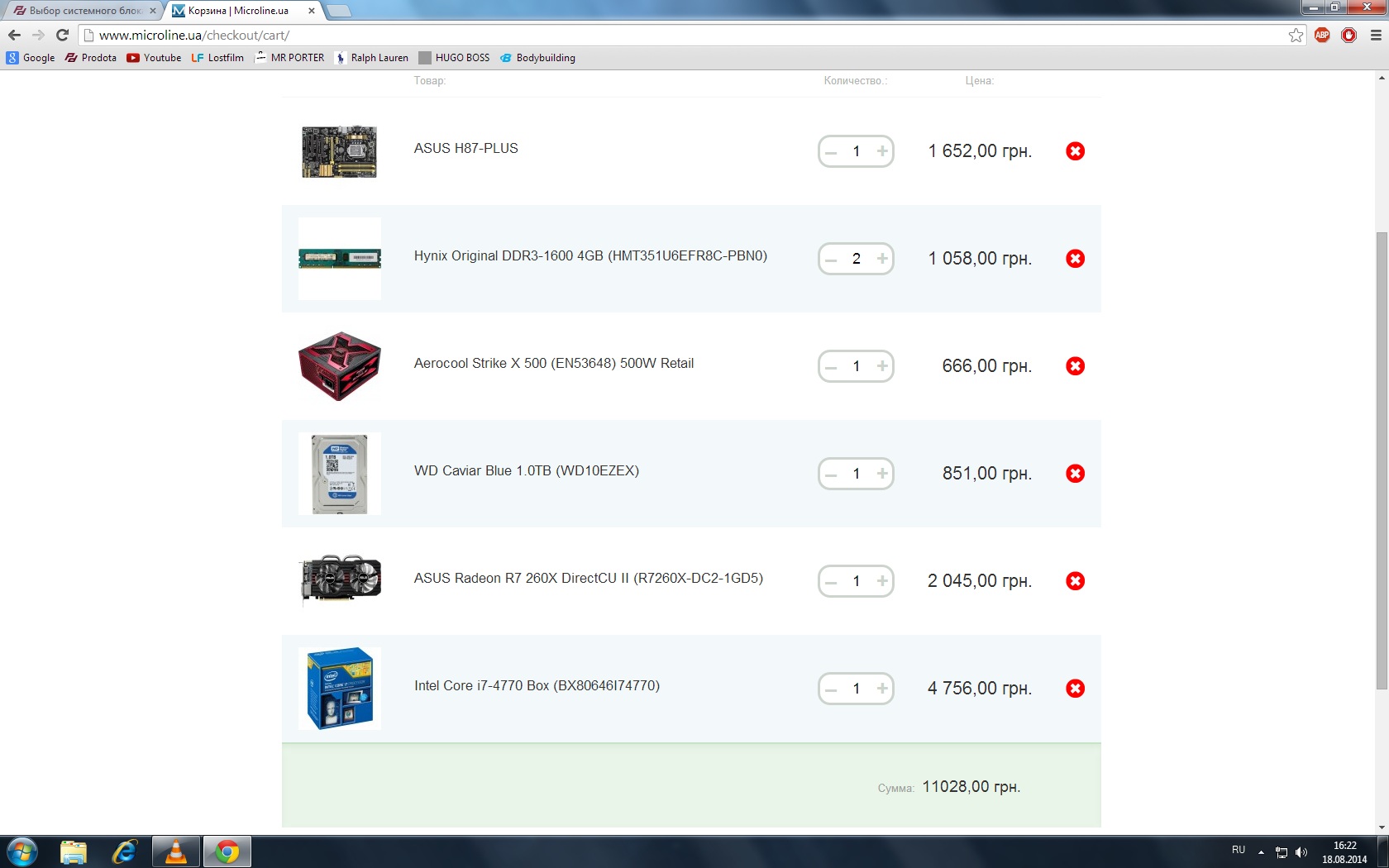Open the Youtube bookmark
Screen dimensions: 1389x868
[x=154, y=58]
